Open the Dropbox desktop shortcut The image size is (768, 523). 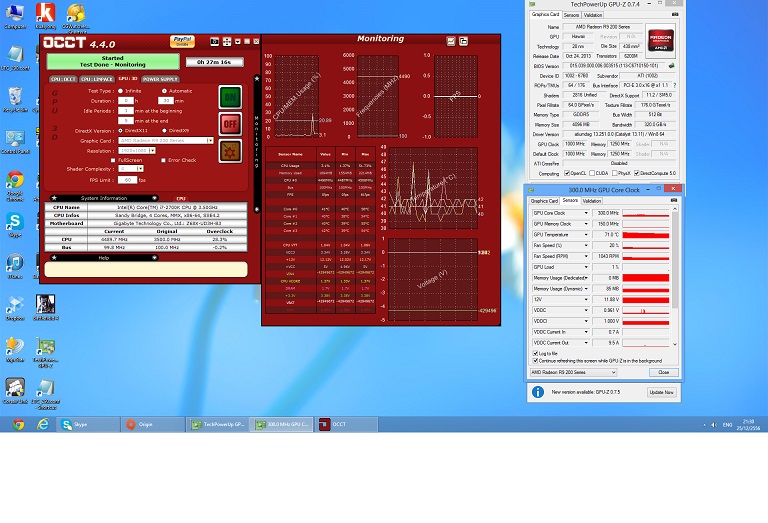click(x=15, y=309)
